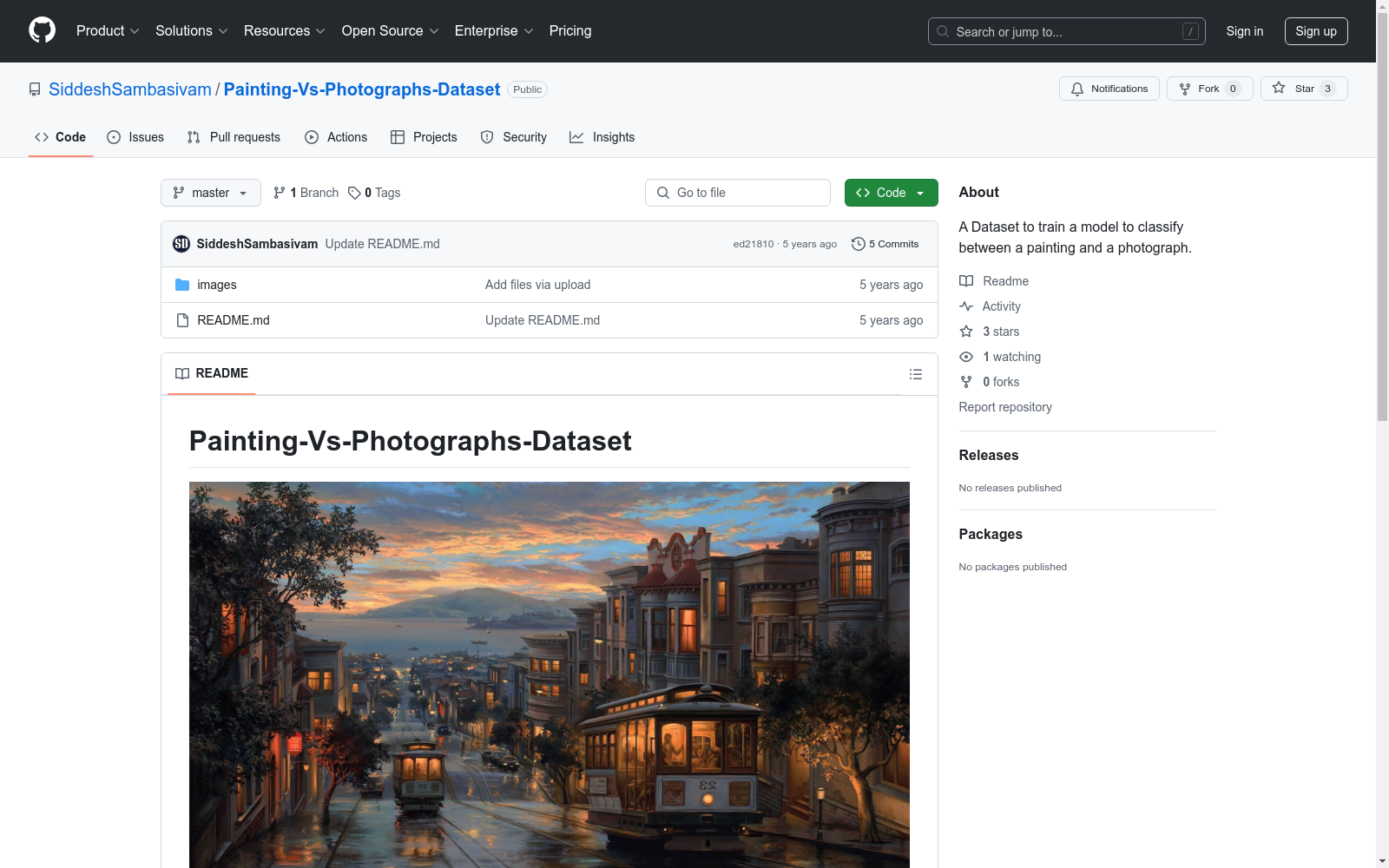Screen dimensions: 1389x868
Task: View the 1 Branch link
Action: pyautogui.click(x=306, y=193)
